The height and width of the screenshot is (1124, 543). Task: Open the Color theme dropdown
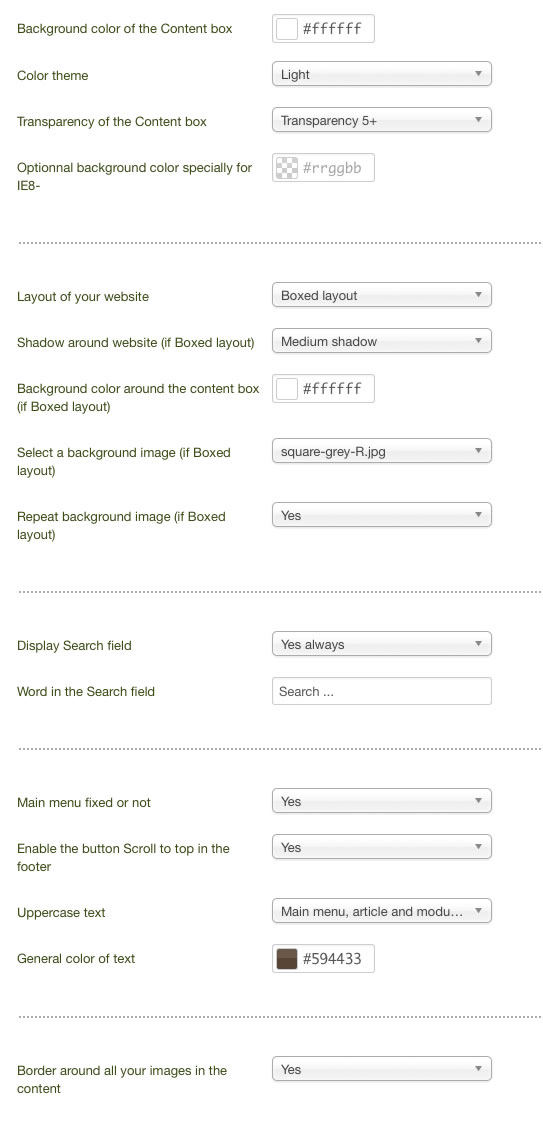click(x=382, y=75)
